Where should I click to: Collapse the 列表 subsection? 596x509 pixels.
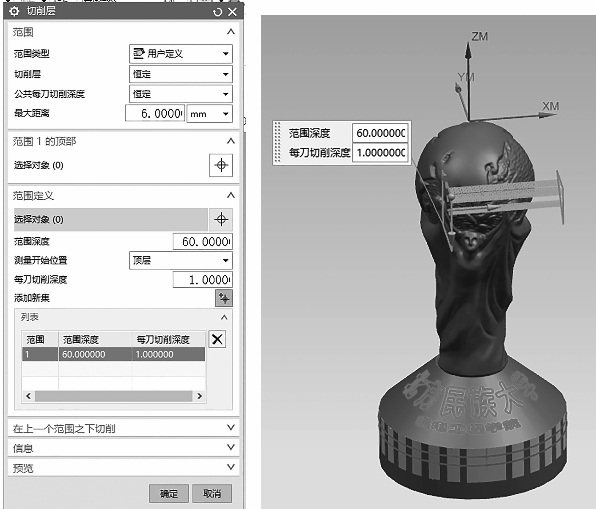pos(224,317)
